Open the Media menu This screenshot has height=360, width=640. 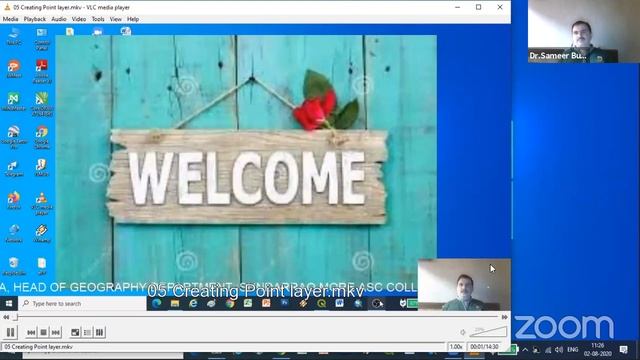point(10,19)
